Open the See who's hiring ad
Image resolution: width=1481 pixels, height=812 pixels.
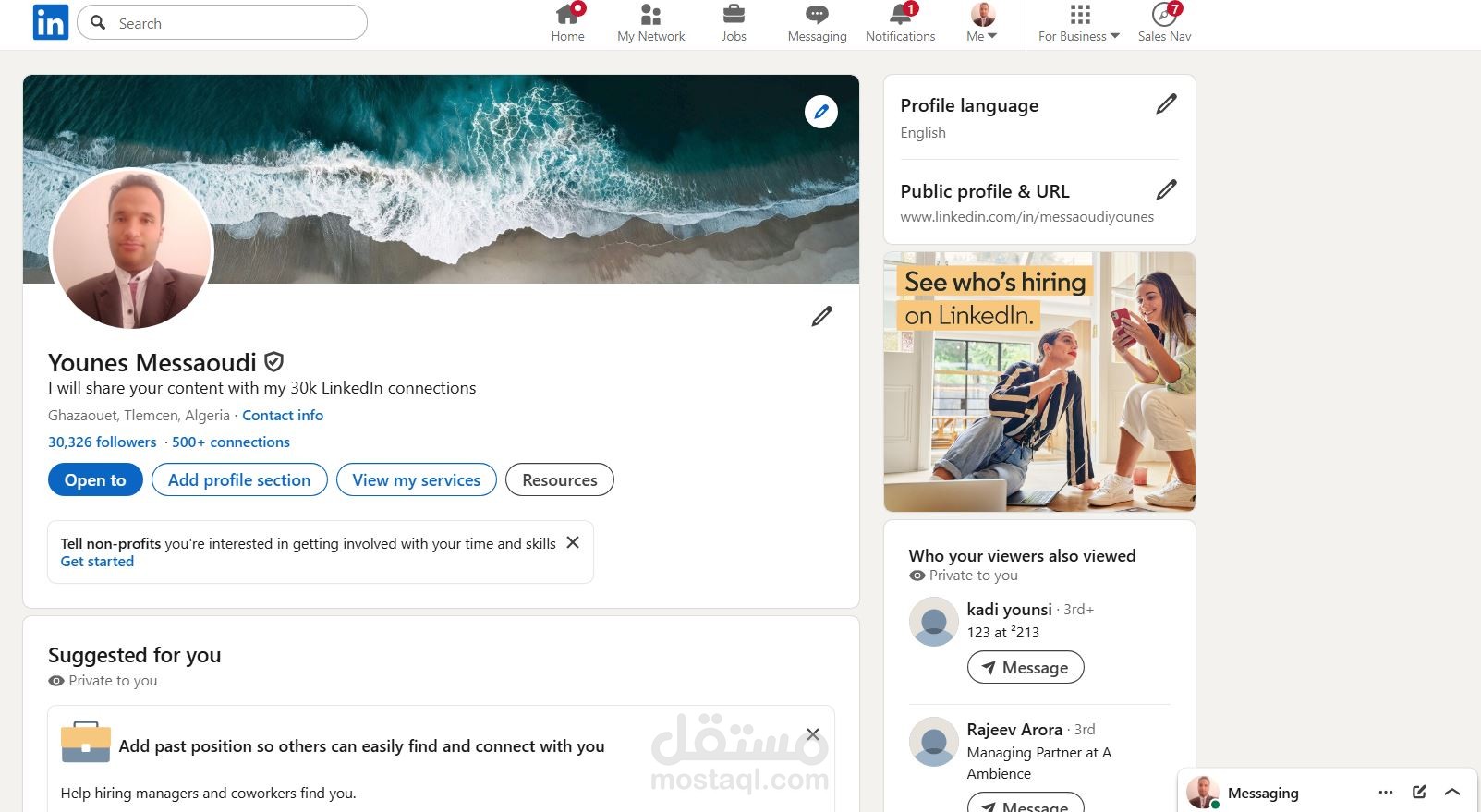pos(1039,382)
